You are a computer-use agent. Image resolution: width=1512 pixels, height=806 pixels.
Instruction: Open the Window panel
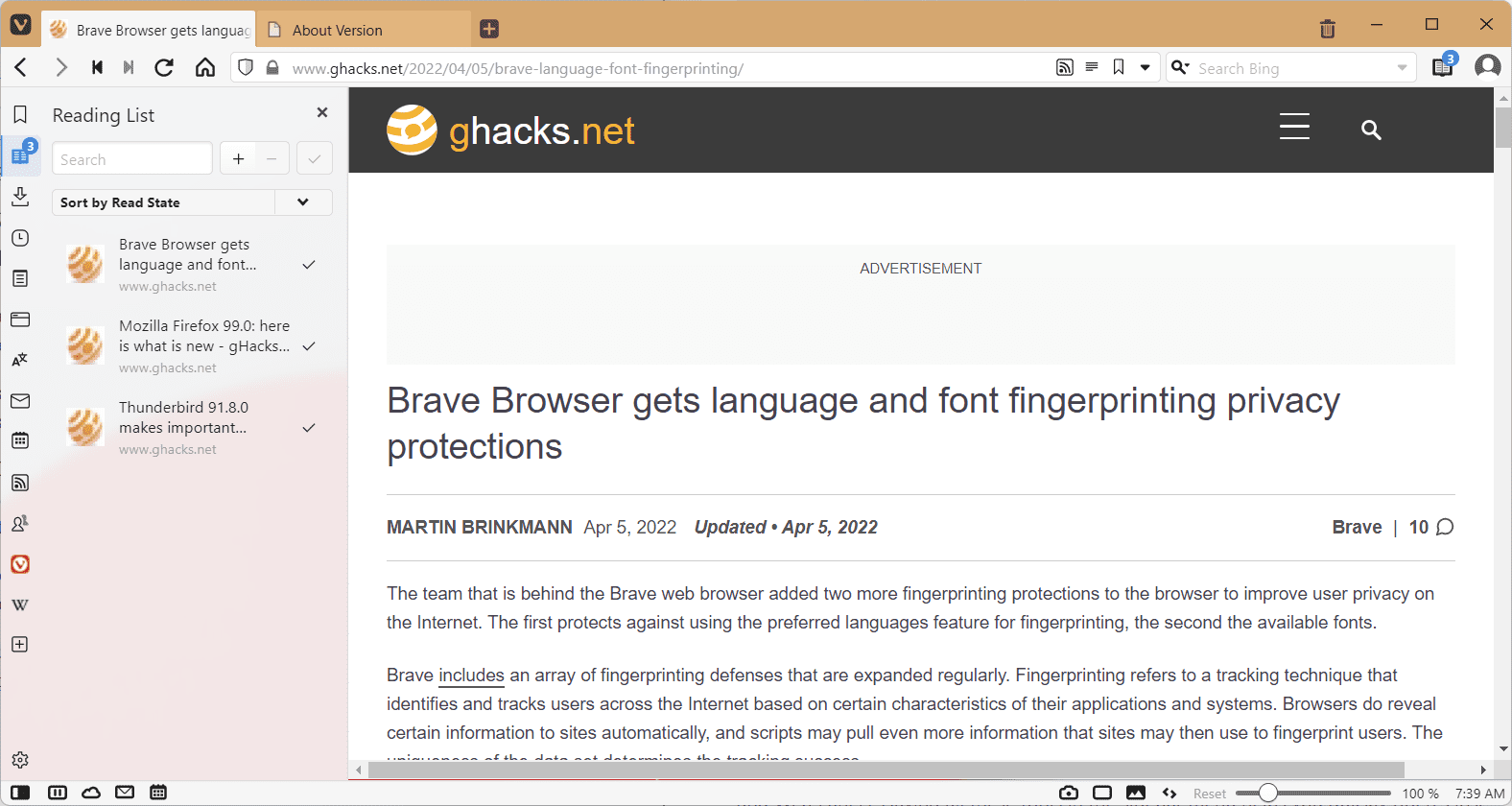coord(20,320)
